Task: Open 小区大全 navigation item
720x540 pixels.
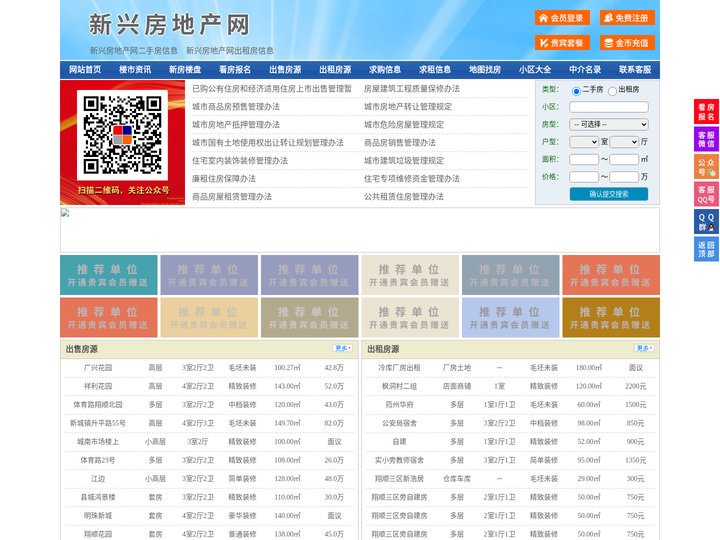Action: [535, 70]
